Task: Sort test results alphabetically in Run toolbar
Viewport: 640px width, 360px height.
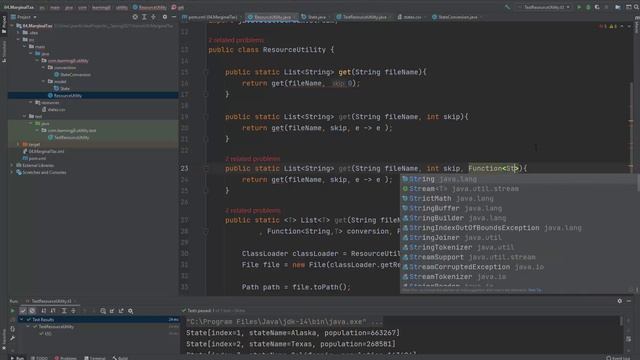Action: [44, 311]
